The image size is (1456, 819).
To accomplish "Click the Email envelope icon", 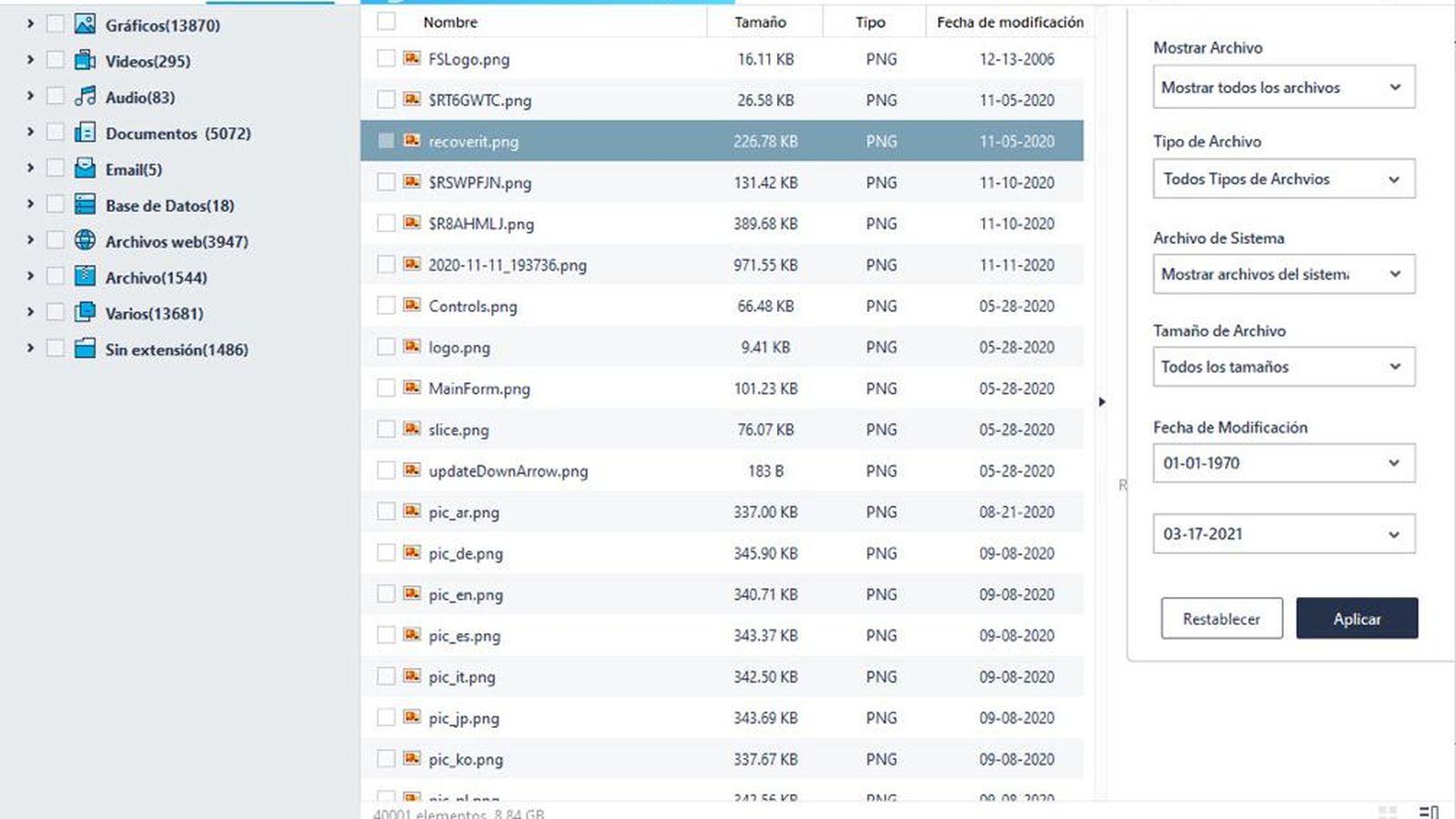I will [x=85, y=168].
